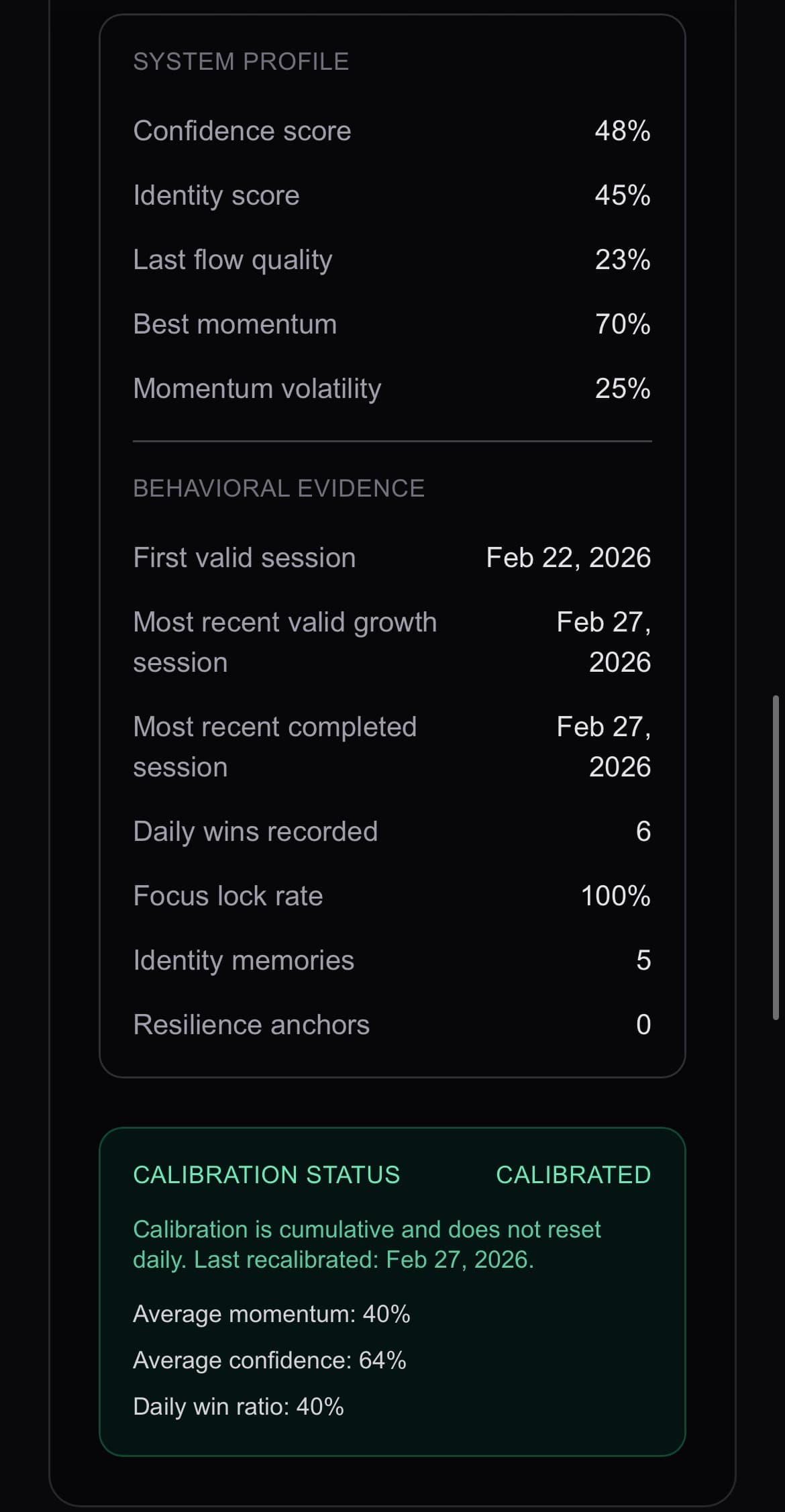
Task: Click the SYSTEM PROFILE heading
Action: (x=241, y=62)
